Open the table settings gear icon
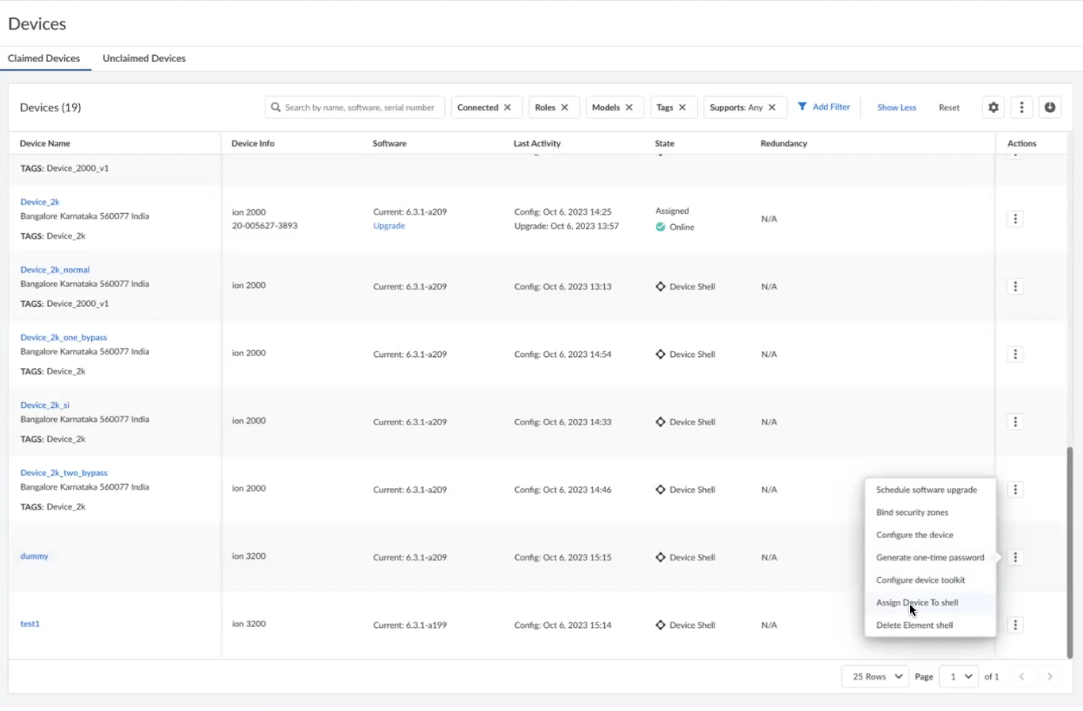 coord(993,107)
